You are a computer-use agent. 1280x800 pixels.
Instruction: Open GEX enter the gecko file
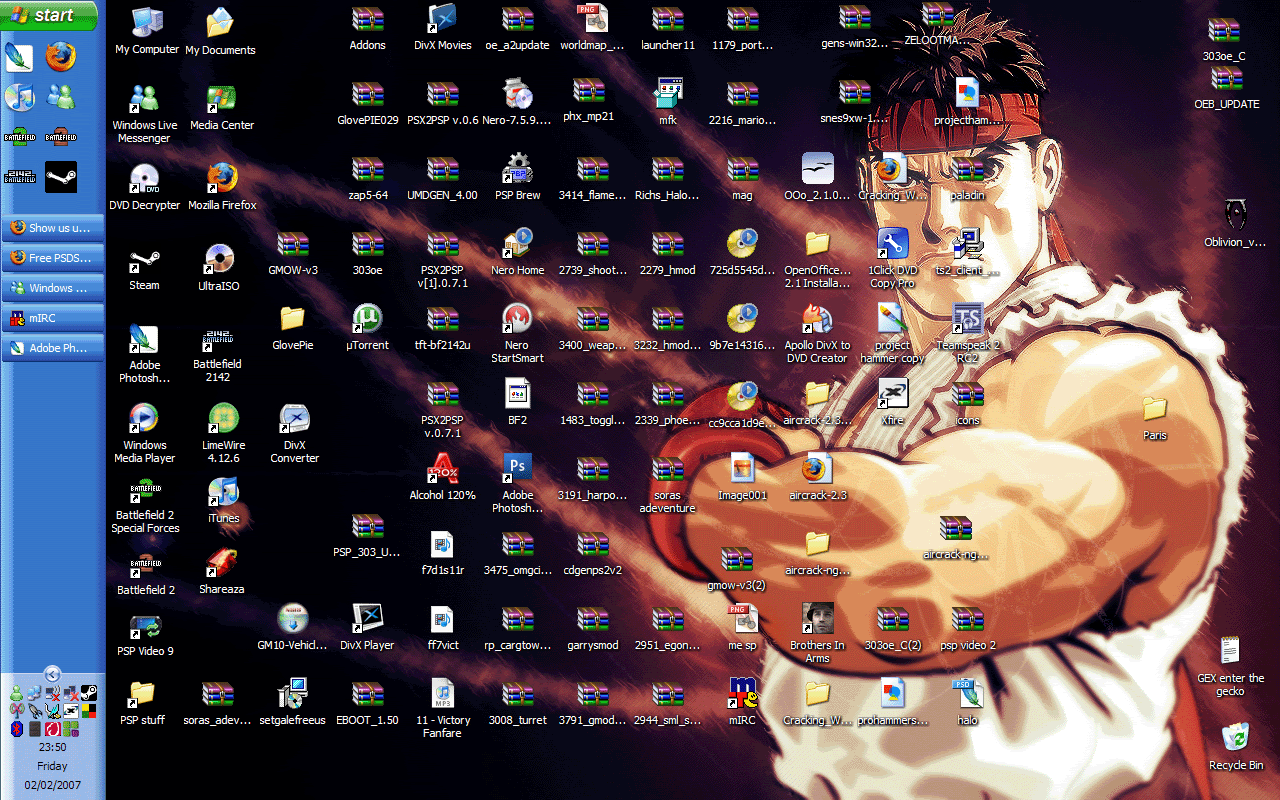pos(1230,666)
